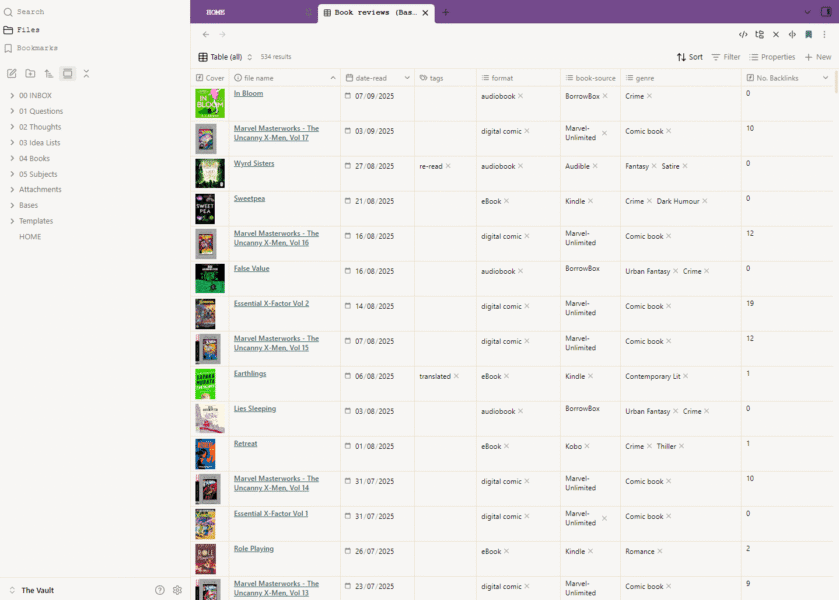Click the source code view icon

(743, 35)
